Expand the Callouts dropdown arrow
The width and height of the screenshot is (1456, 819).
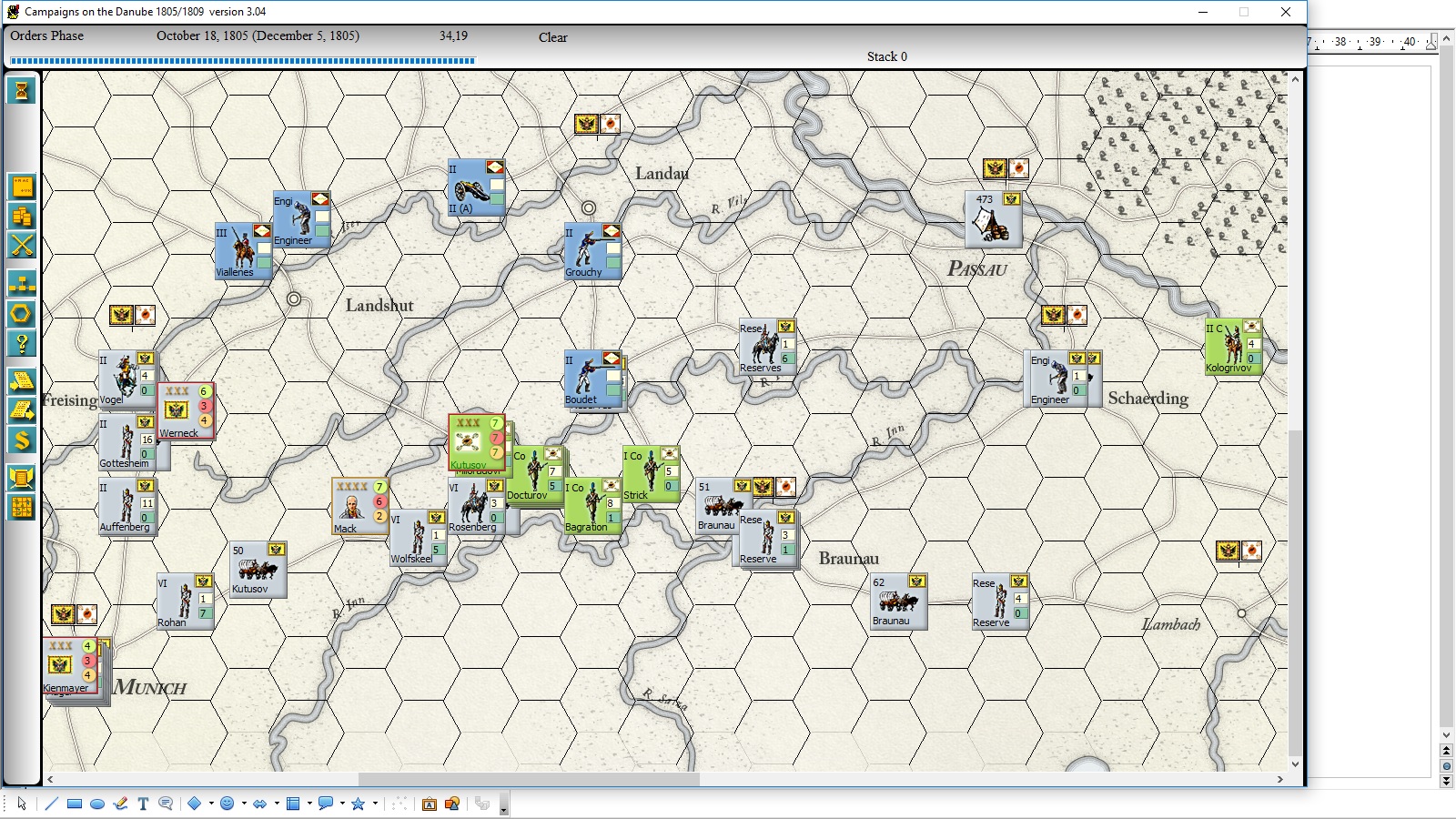pos(342,804)
